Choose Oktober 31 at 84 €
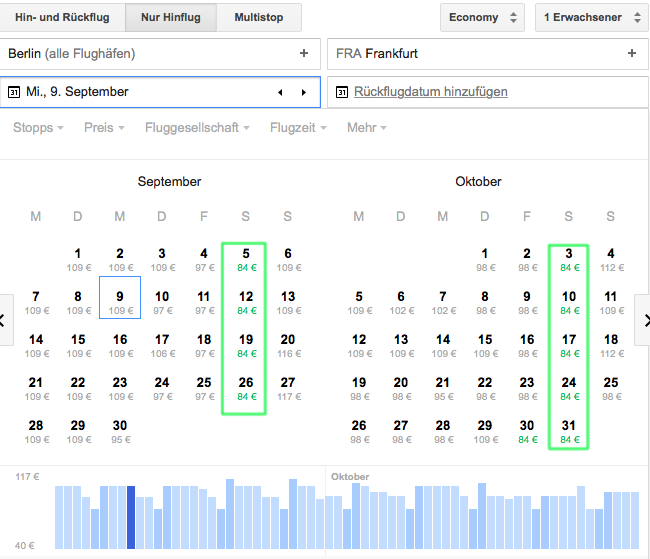 click(x=569, y=432)
